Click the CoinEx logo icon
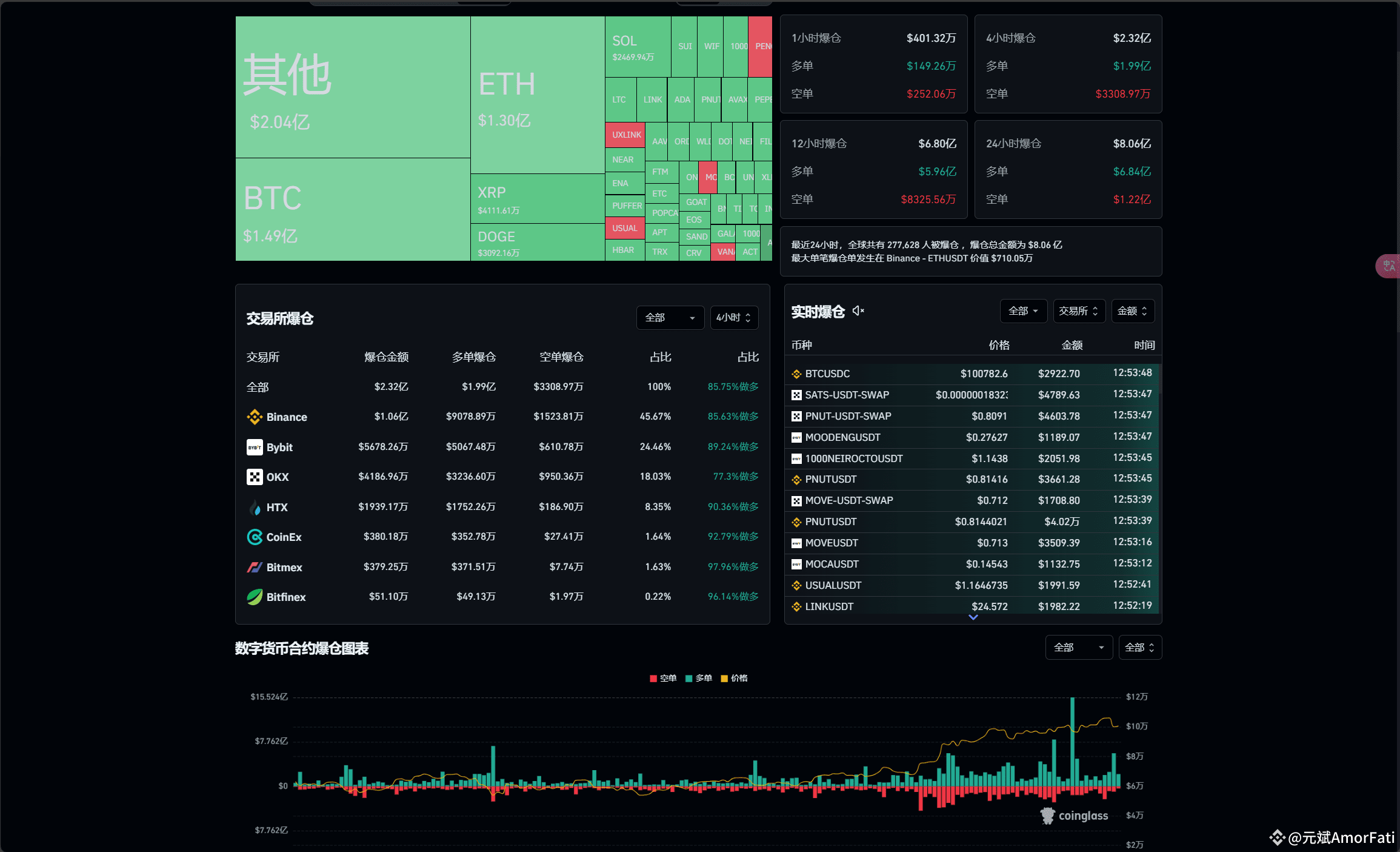Image resolution: width=1400 pixels, height=852 pixels. tap(255, 537)
